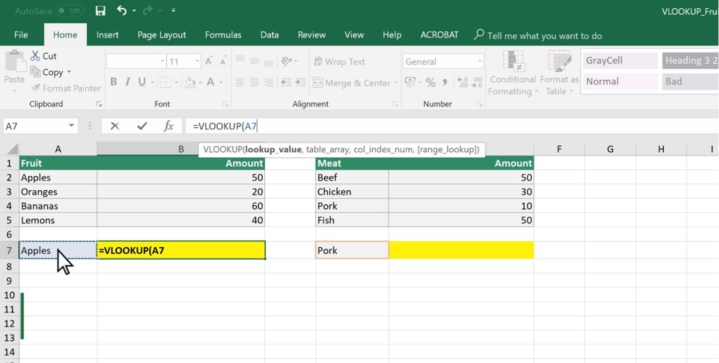The width and height of the screenshot is (719, 363).
Task: Confirm the formula with the checkmark icon
Action: tap(142, 126)
